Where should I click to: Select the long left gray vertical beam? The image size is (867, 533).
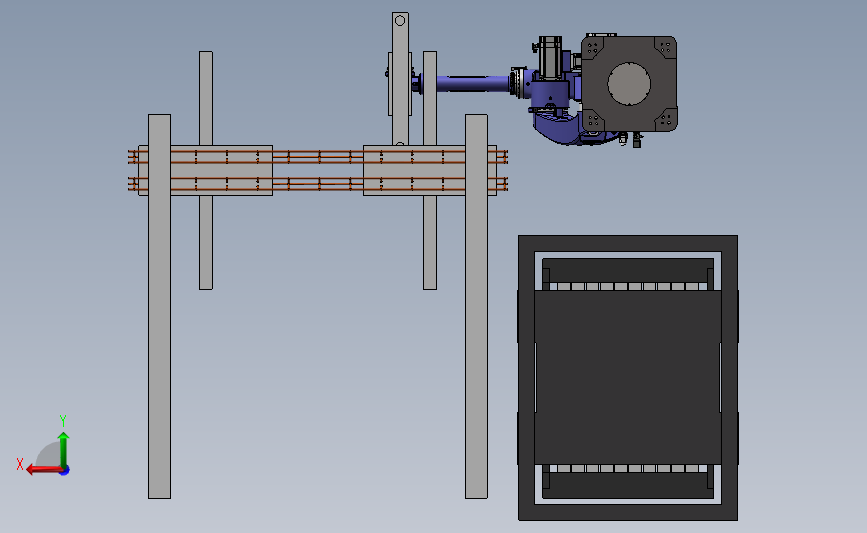pyautogui.click(x=159, y=306)
